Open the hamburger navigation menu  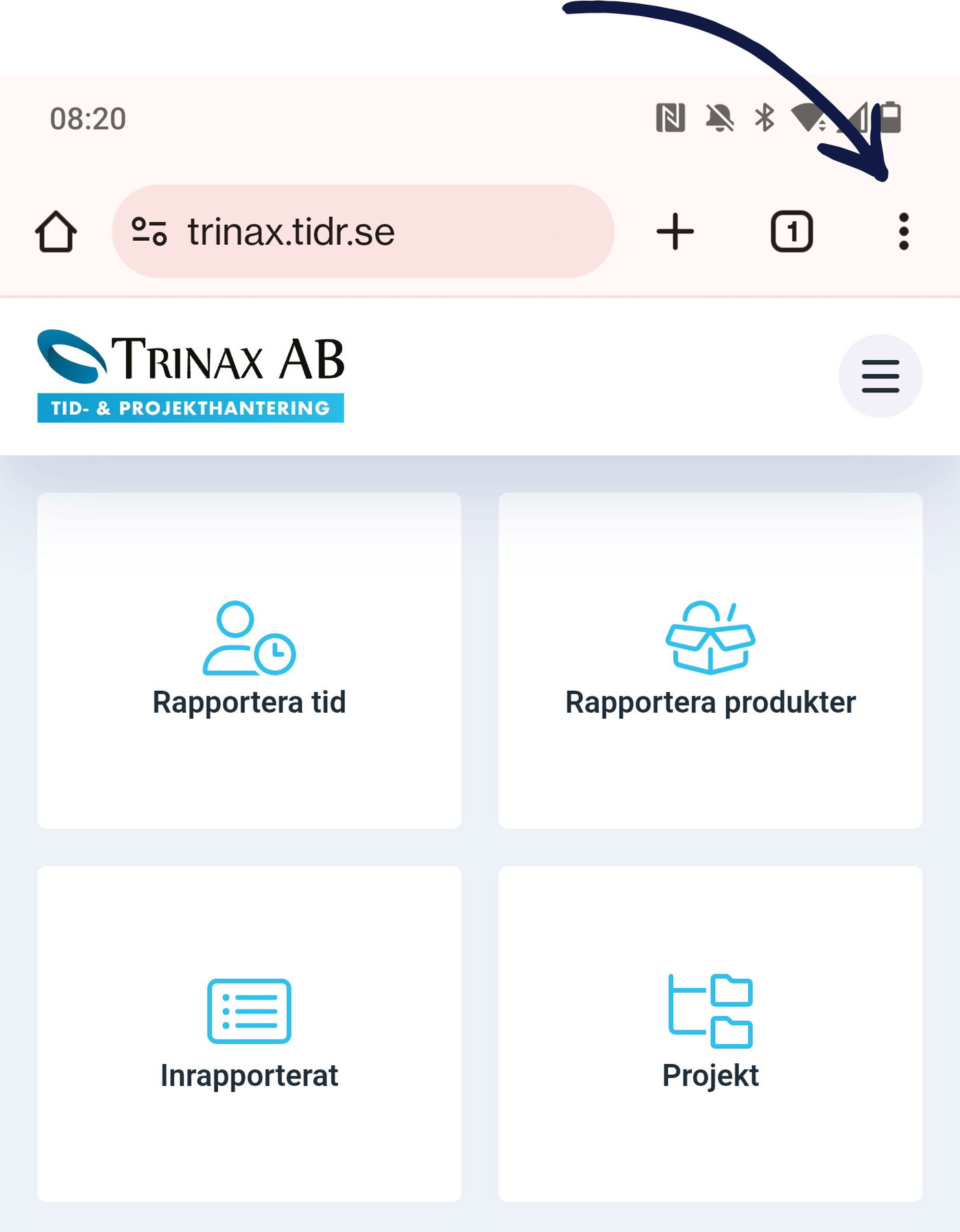click(x=880, y=376)
